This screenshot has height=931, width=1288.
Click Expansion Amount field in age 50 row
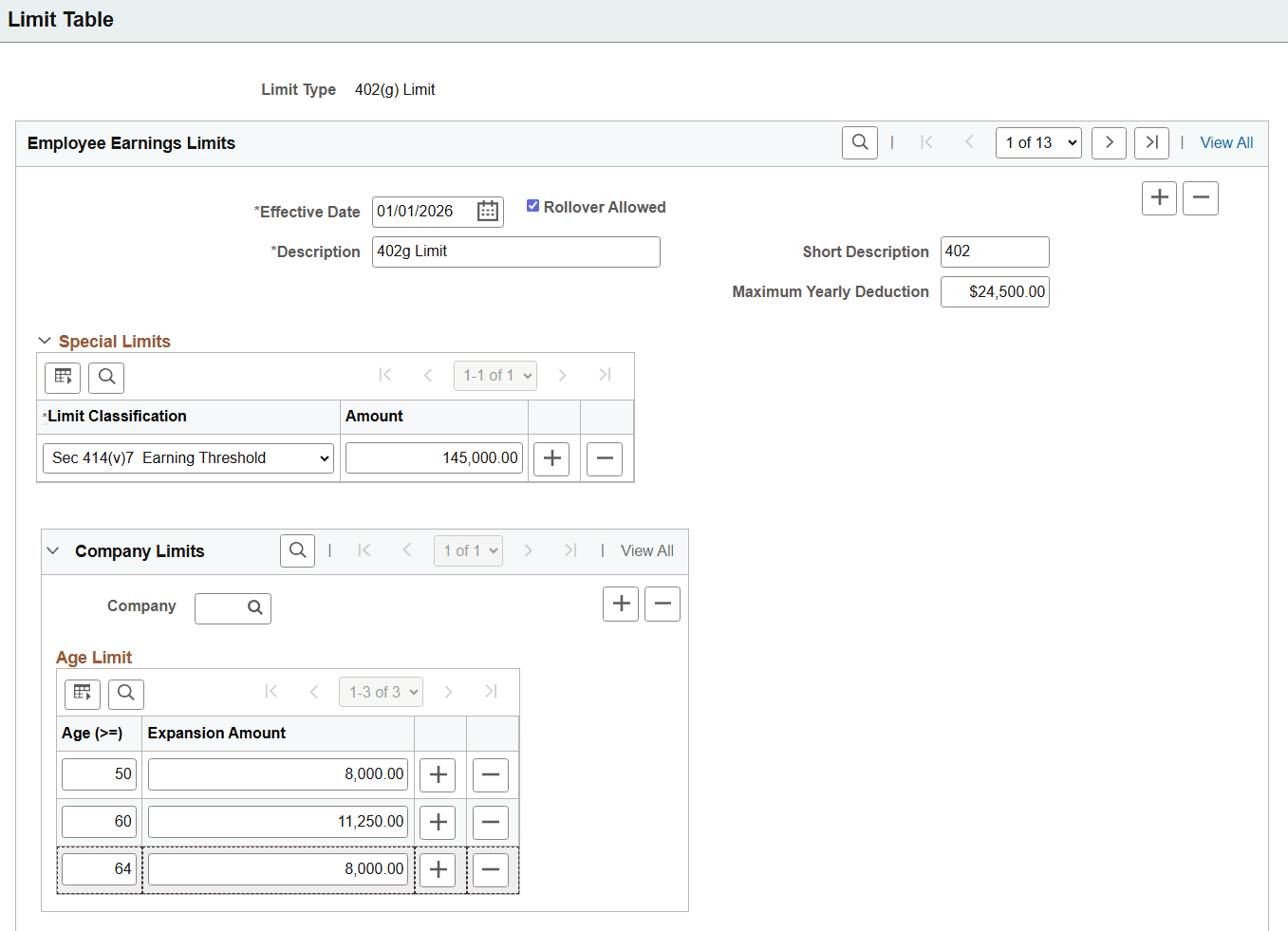click(278, 774)
